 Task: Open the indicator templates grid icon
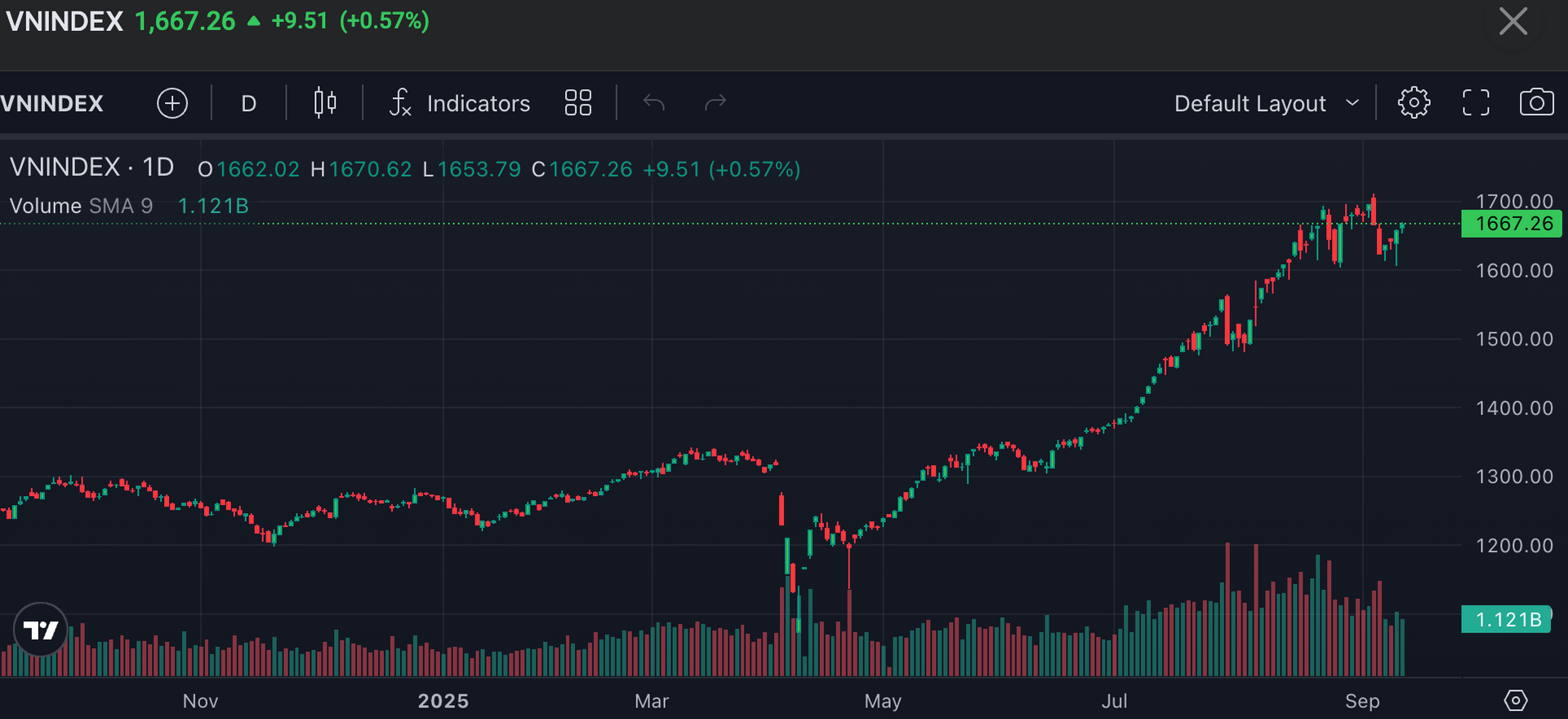(x=578, y=103)
